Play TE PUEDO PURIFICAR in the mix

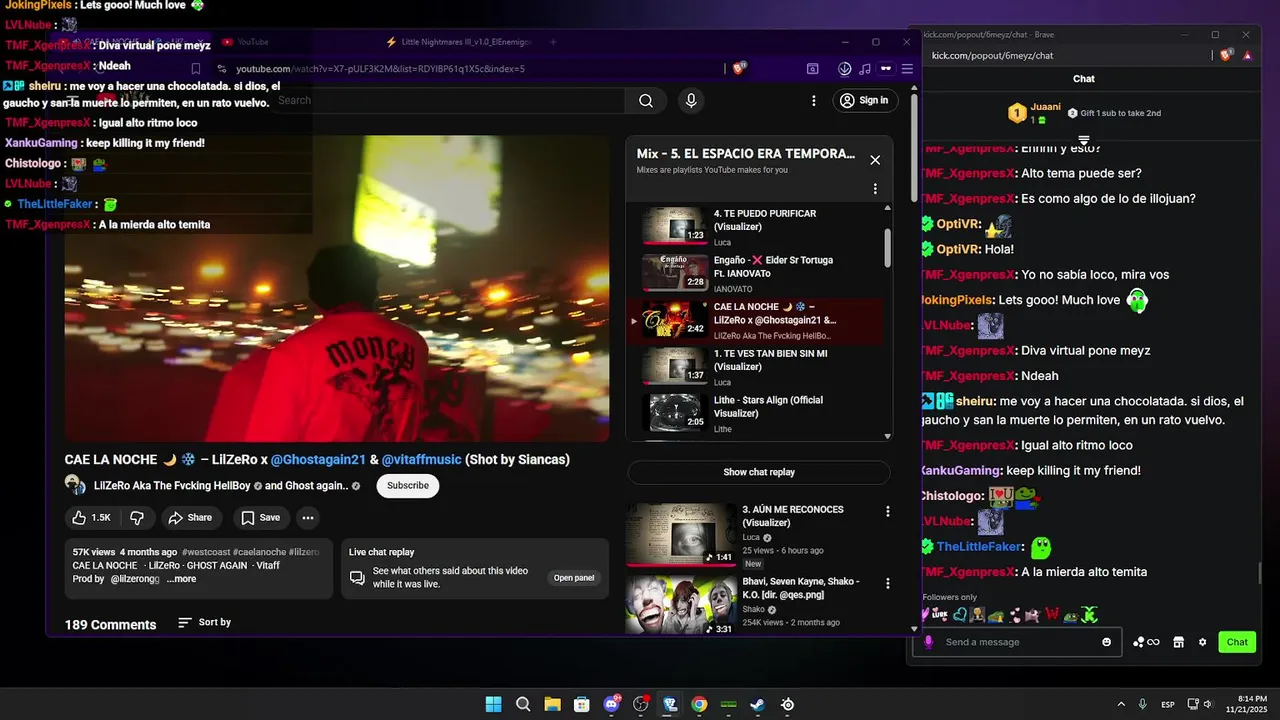click(759, 226)
